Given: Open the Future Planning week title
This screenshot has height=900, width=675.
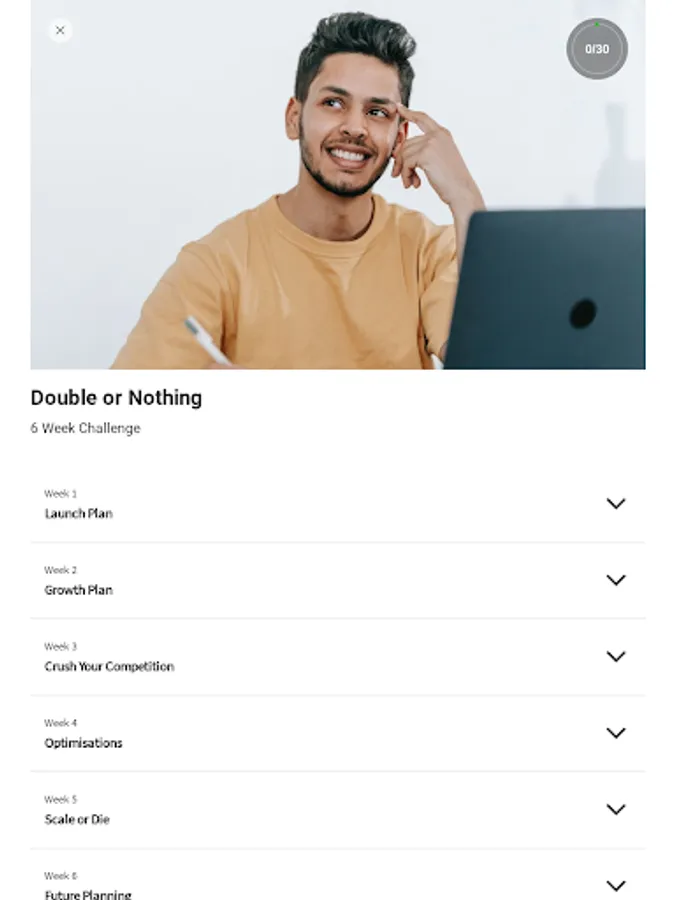Looking at the screenshot, I should (x=88, y=894).
